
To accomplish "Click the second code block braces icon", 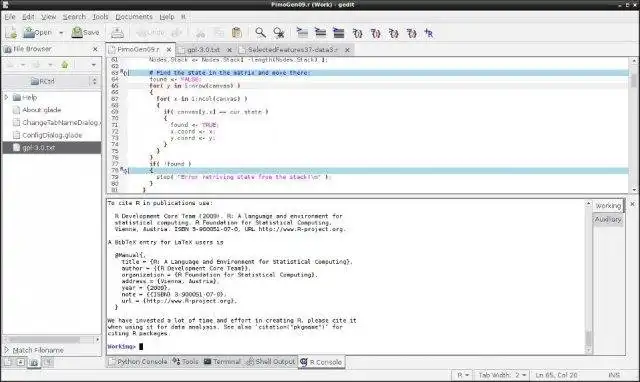I will (x=376, y=33).
